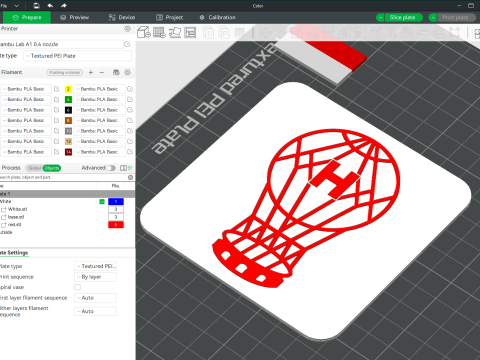Click the Add model cube icon
Screen dimensions: 480x360
144,32
